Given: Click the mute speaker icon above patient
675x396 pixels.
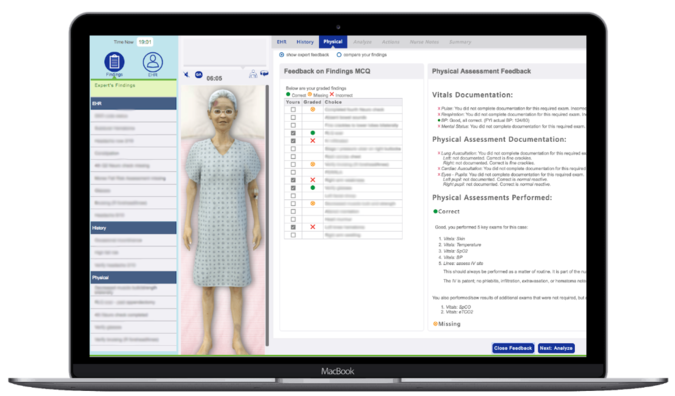Looking at the screenshot, I should click(186, 74).
